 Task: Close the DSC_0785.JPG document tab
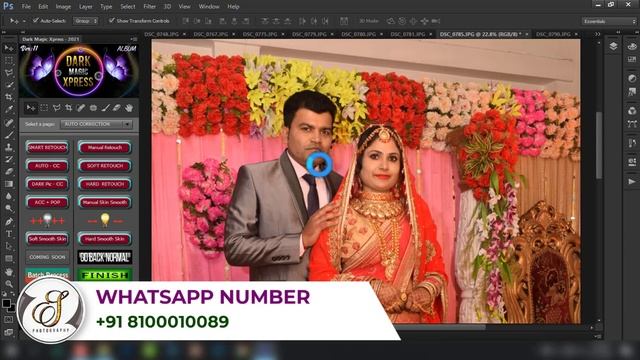527,34
